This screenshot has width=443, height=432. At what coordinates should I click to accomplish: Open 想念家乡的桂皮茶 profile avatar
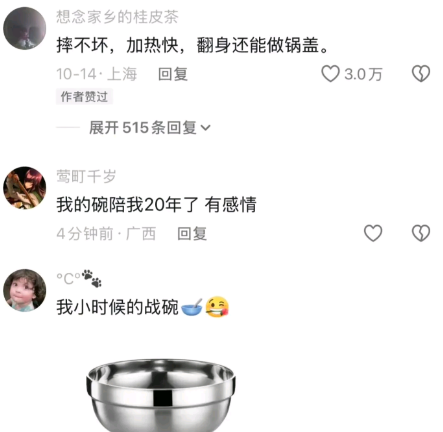(25, 28)
